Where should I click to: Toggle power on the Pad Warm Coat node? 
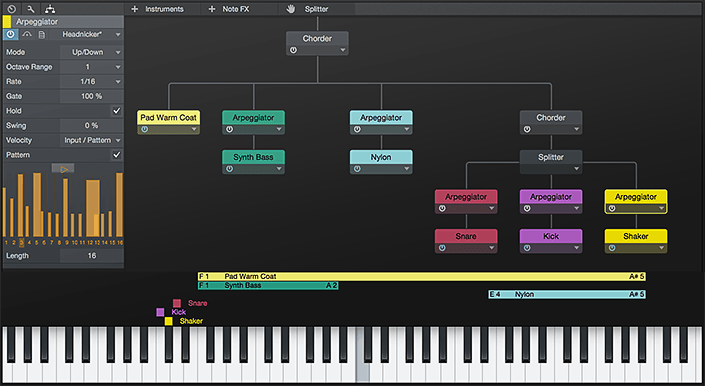coord(144,129)
